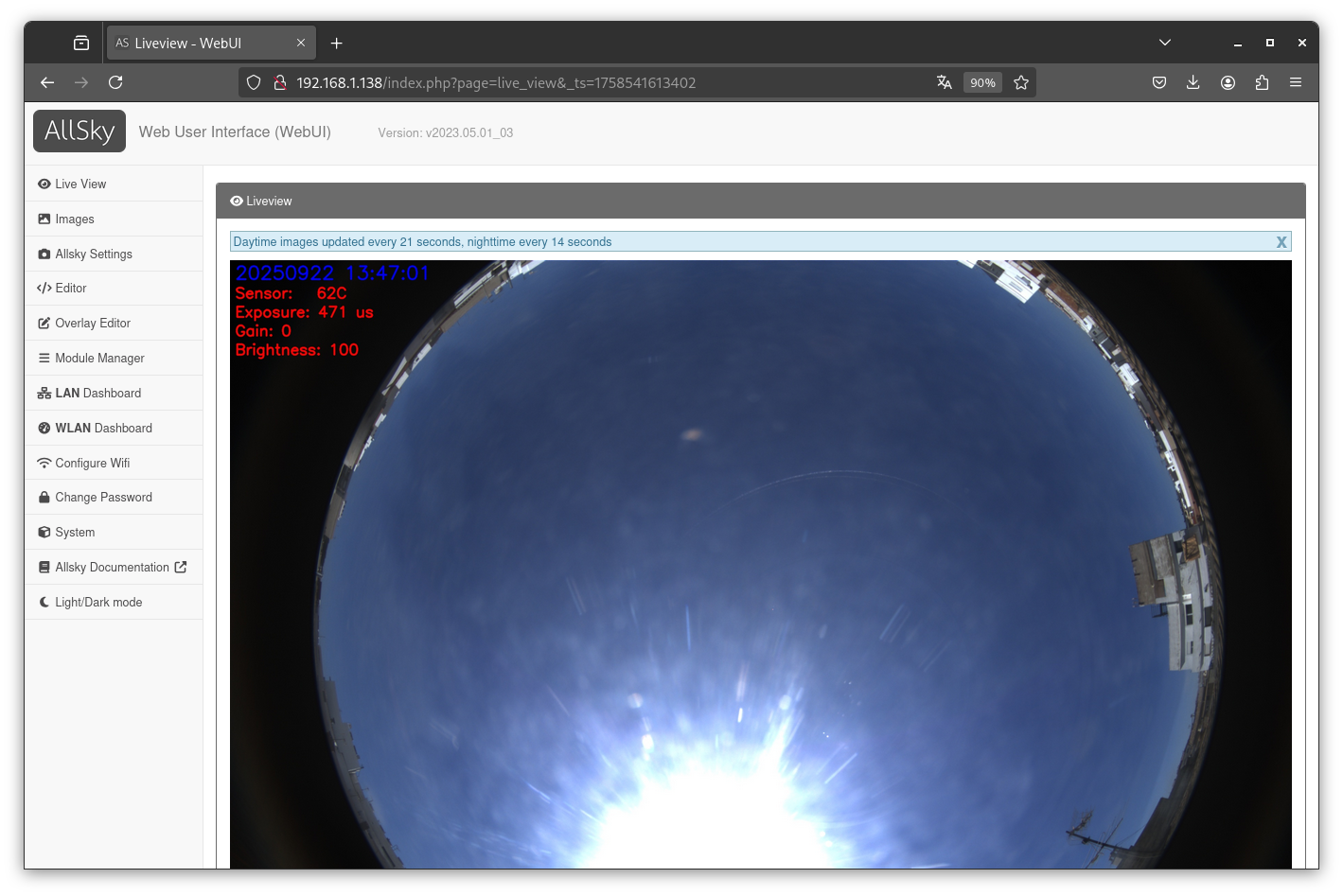Click the Firefox account profile icon

1228,82
